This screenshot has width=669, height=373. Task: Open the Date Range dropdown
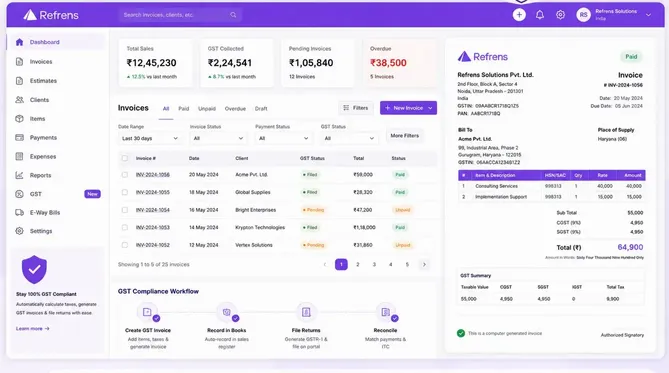pyautogui.click(x=150, y=138)
